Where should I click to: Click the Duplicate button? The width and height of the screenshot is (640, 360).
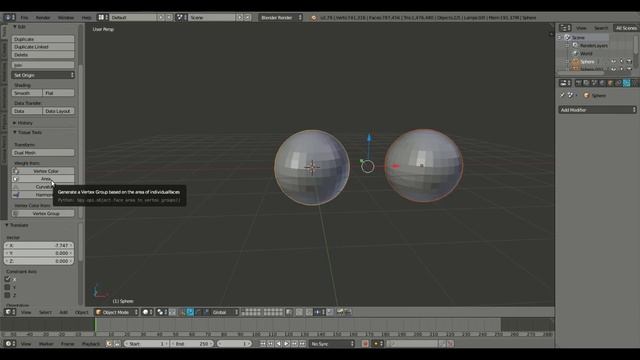(x=43, y=39)
